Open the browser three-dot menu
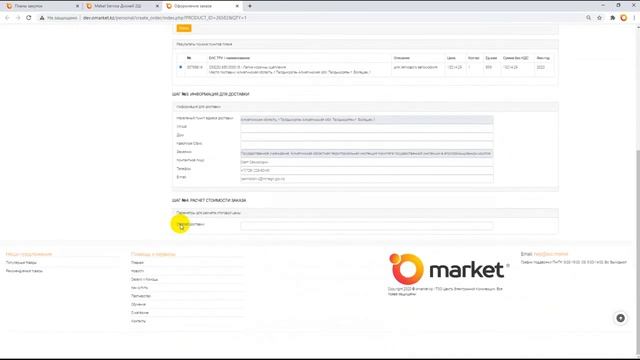Viewport: 640px width, 360px height. click(x=634, y=18)
